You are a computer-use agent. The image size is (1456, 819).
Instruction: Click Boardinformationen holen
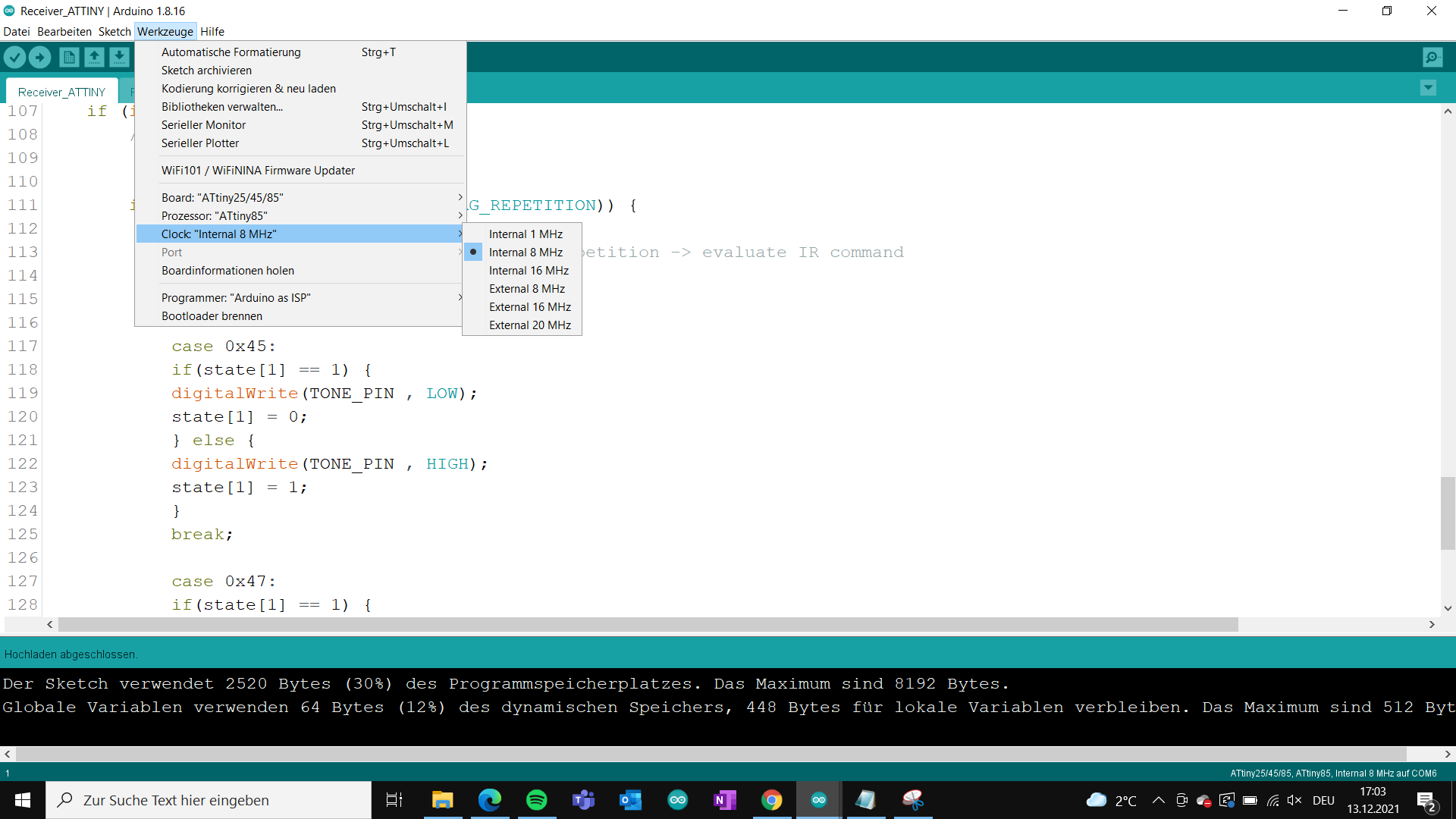(300, 271)
